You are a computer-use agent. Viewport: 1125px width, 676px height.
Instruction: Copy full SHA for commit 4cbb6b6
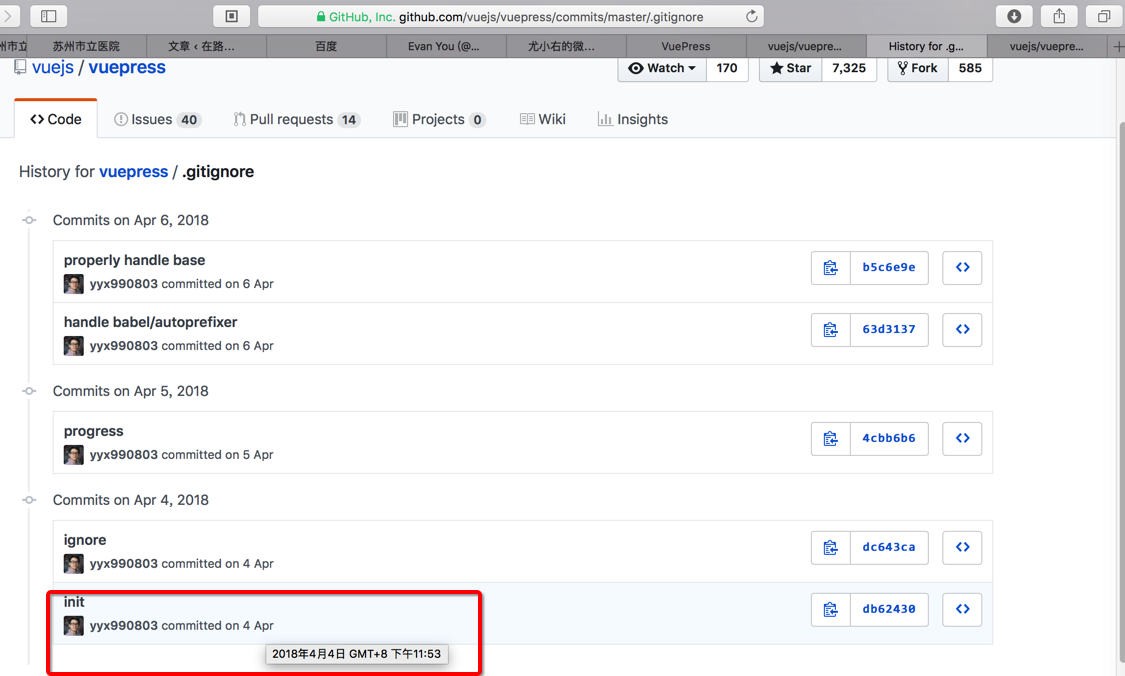click(x=830, y=438)
